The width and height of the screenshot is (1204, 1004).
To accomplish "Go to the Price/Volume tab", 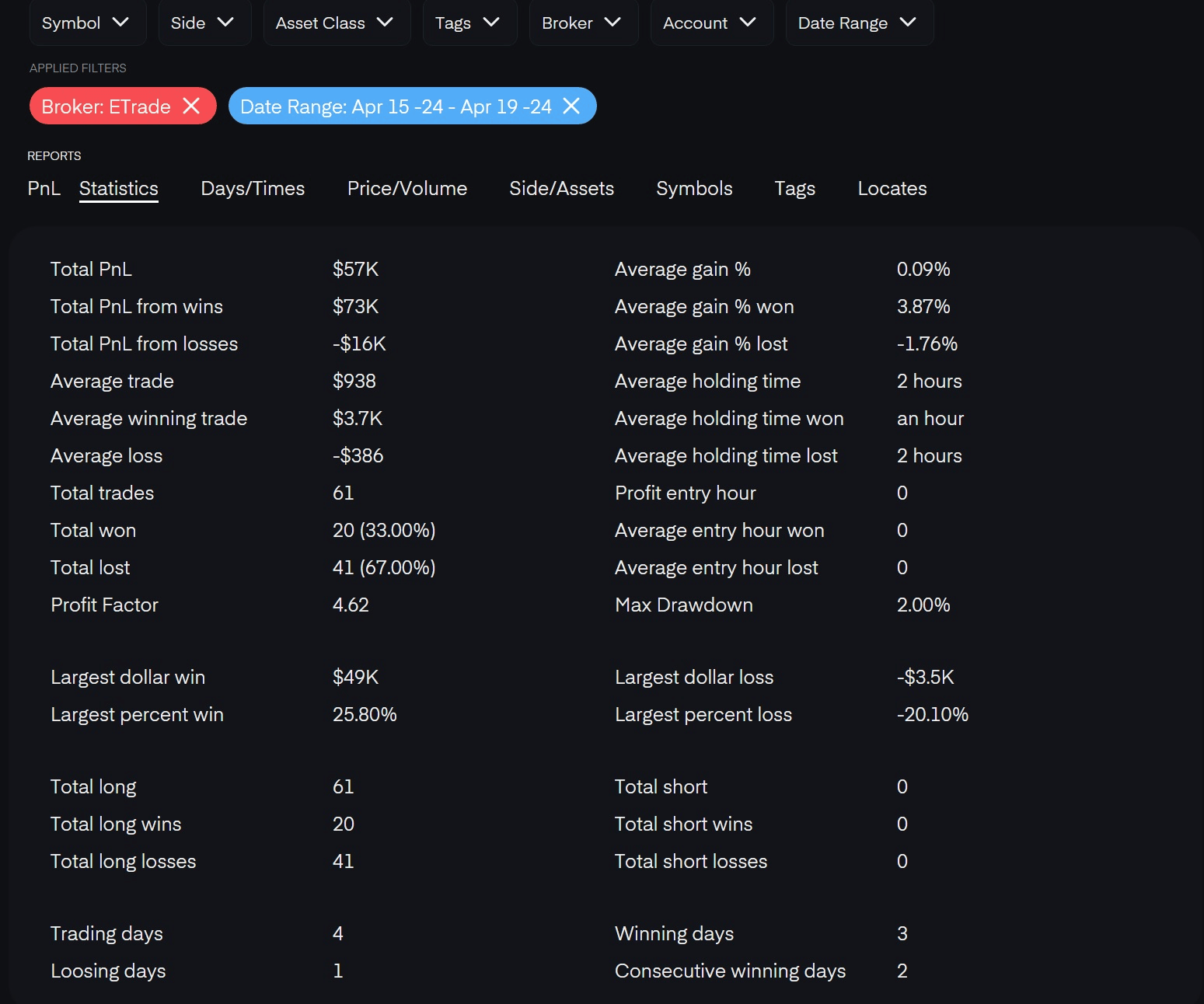I will (407, 189).
